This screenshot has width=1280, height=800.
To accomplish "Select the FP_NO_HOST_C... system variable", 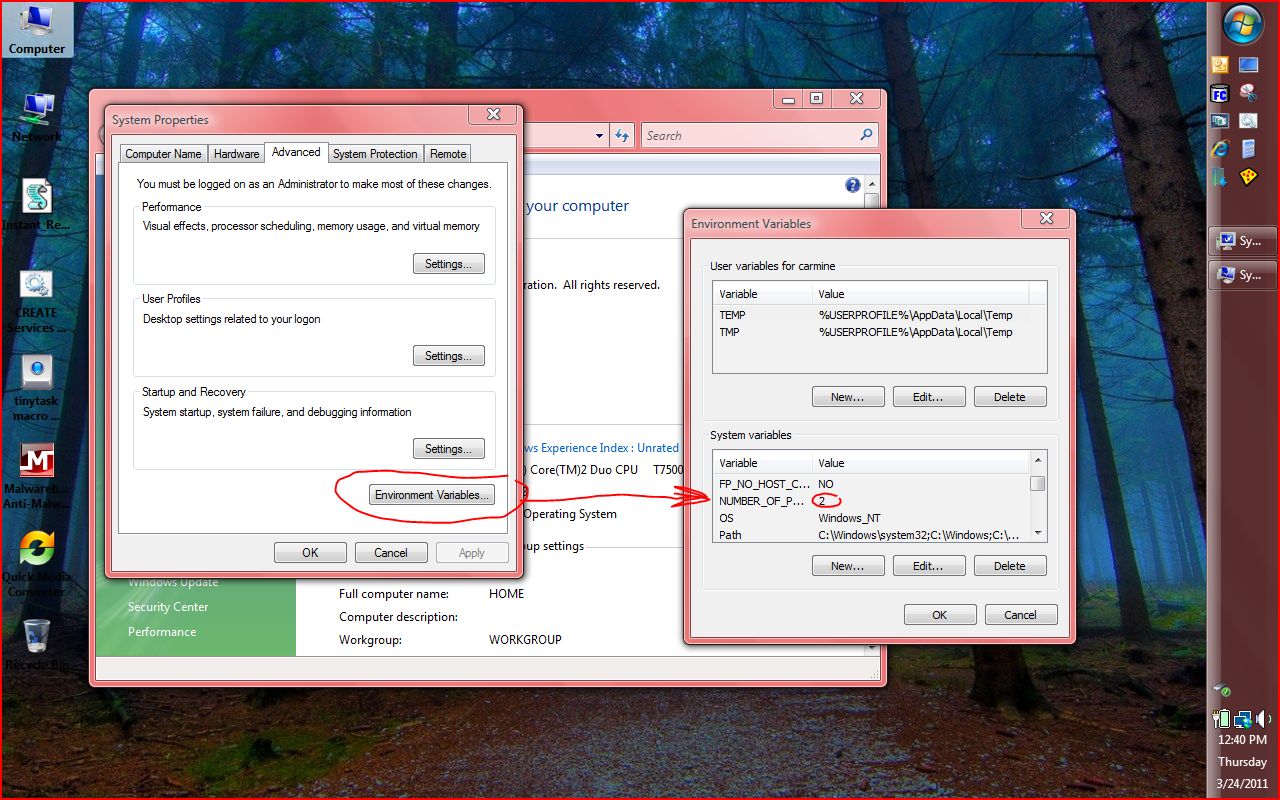I will click(x=872, y=484).
